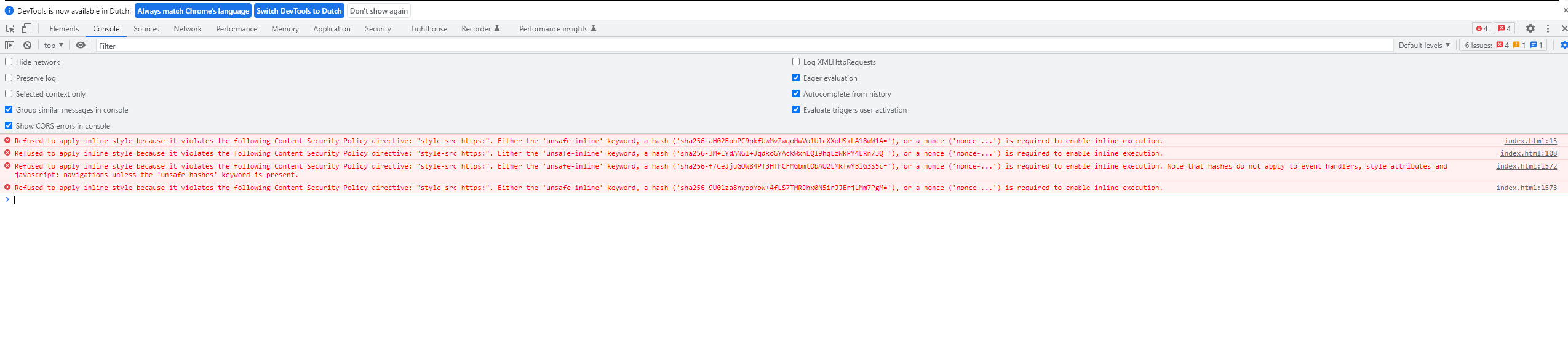This screenshot has width=1568, height=342.
Task: Open the top JavaScript context dropdown
Action: click(54, 46)
